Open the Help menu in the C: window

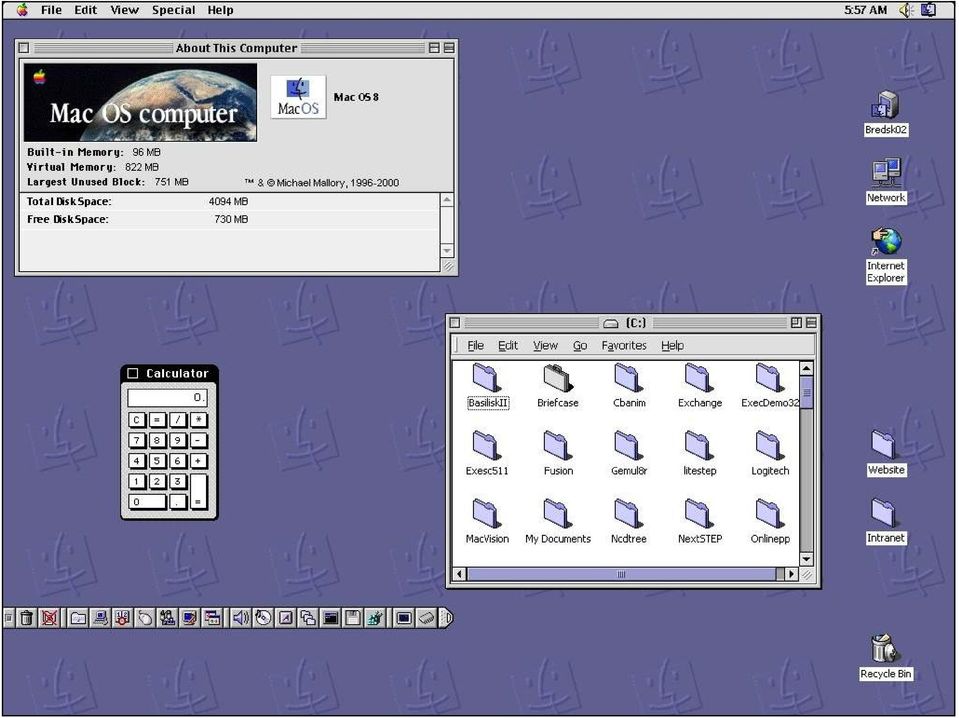tap(672, 346)
